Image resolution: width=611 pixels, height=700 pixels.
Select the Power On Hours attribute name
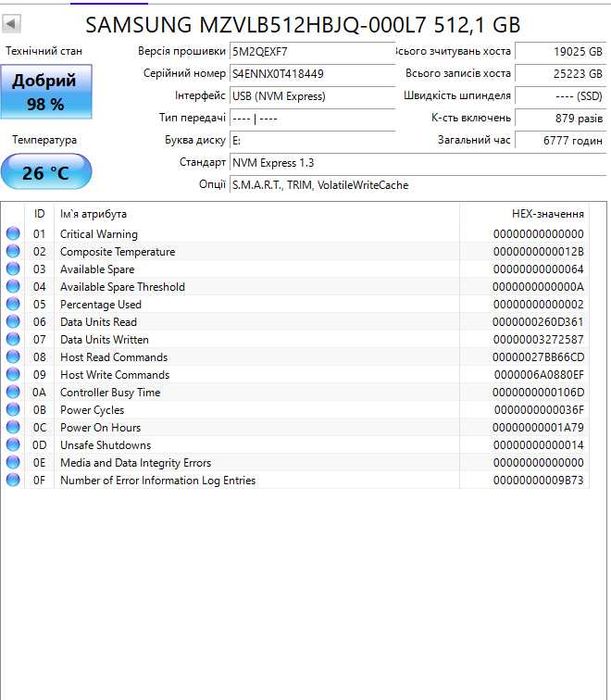pos(100,428)
